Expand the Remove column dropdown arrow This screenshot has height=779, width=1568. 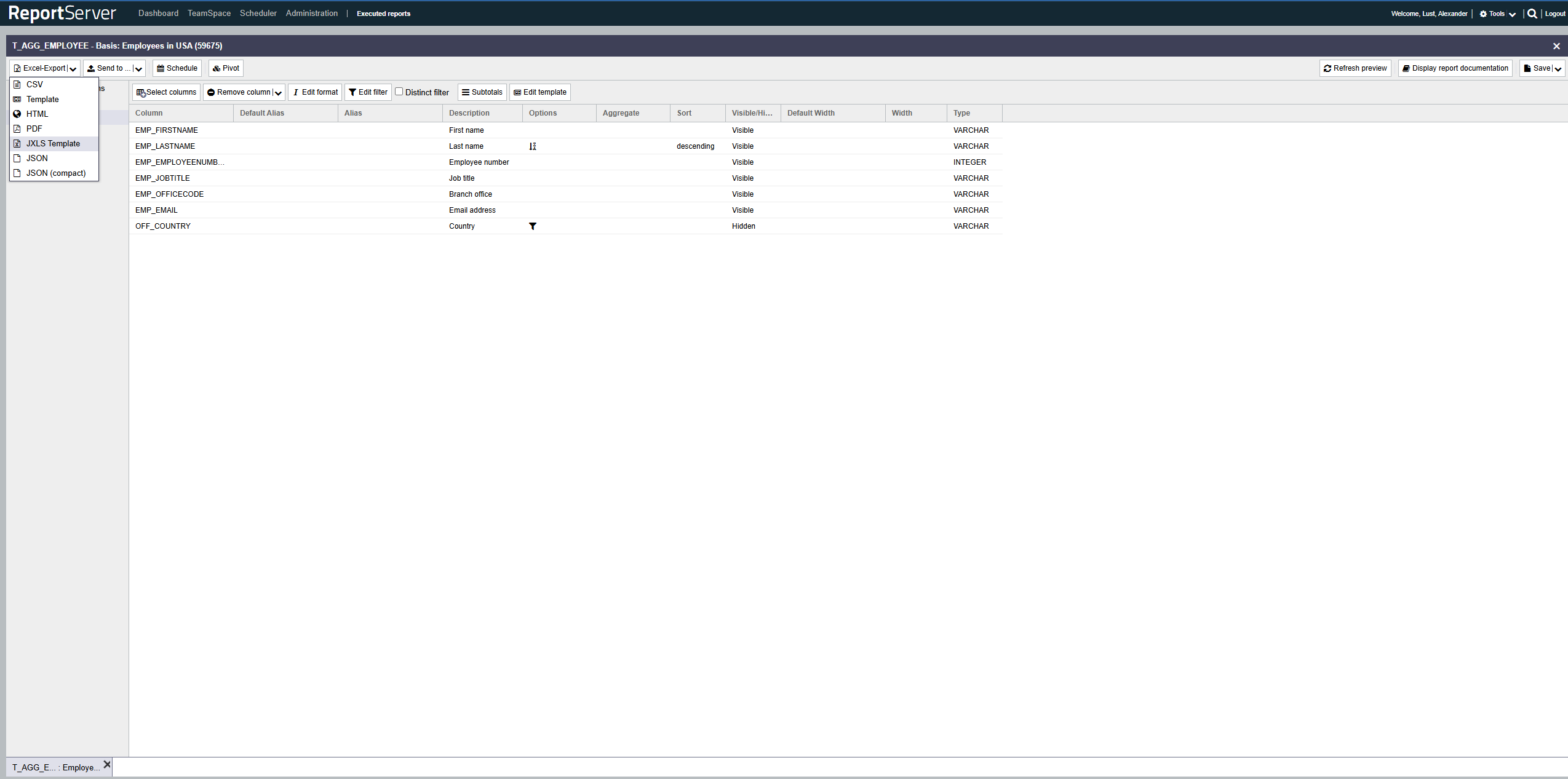278,93
